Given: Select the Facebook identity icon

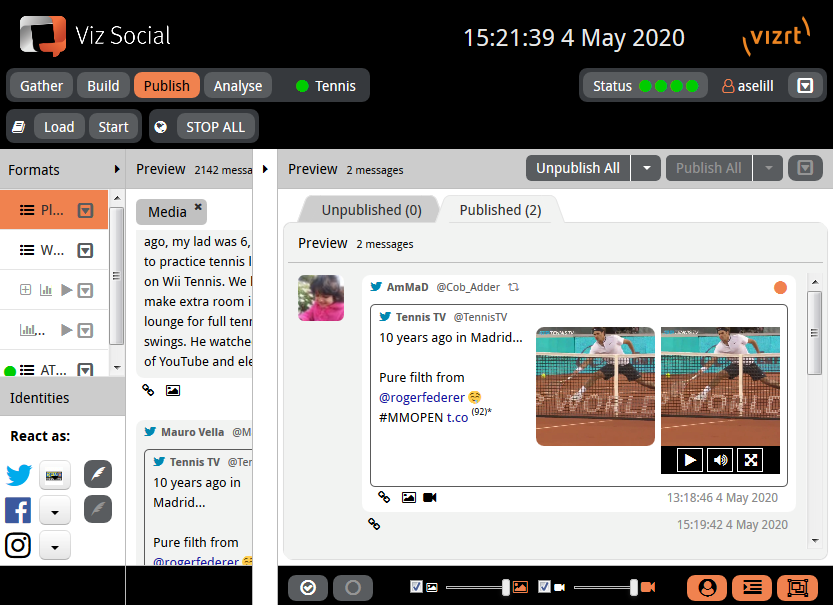Looking at the screenshot, I should pyautogui.click(x=18, y=510).
